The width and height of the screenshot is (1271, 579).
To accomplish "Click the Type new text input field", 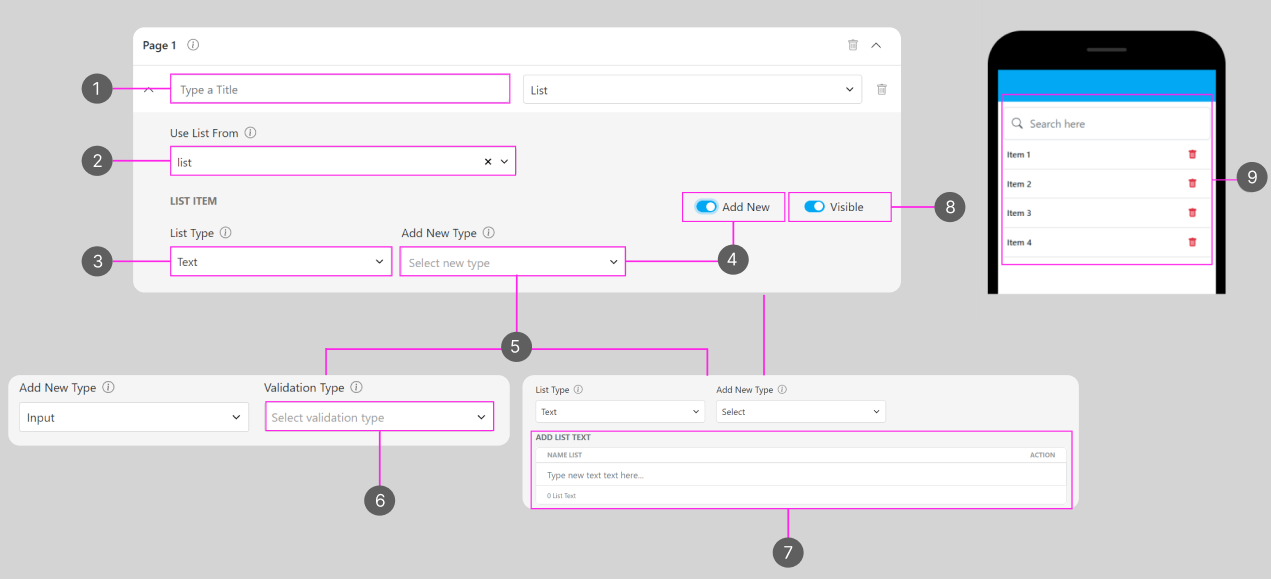I will click(x=800, y=475).
